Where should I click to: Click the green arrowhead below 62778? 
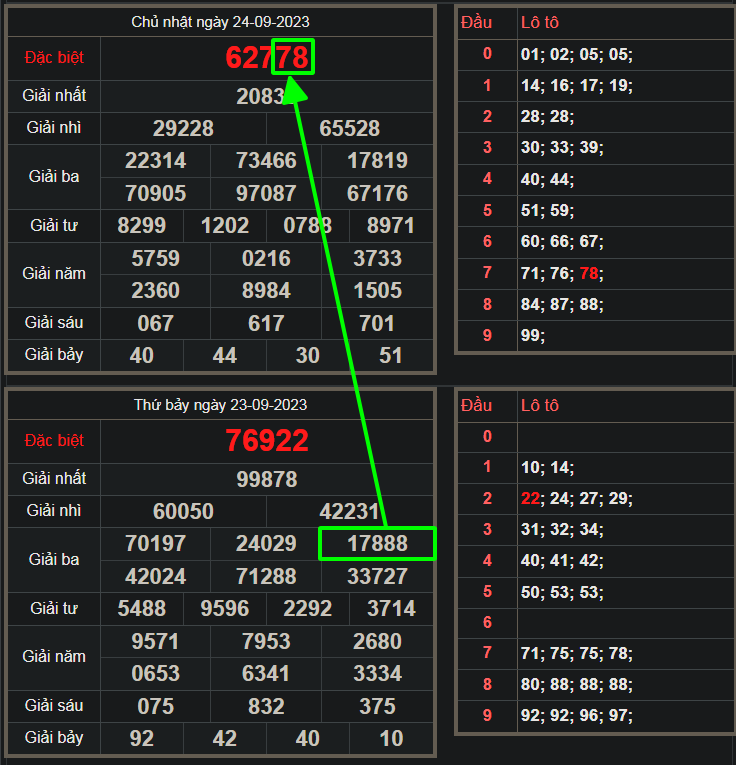[x=294, y=90]
